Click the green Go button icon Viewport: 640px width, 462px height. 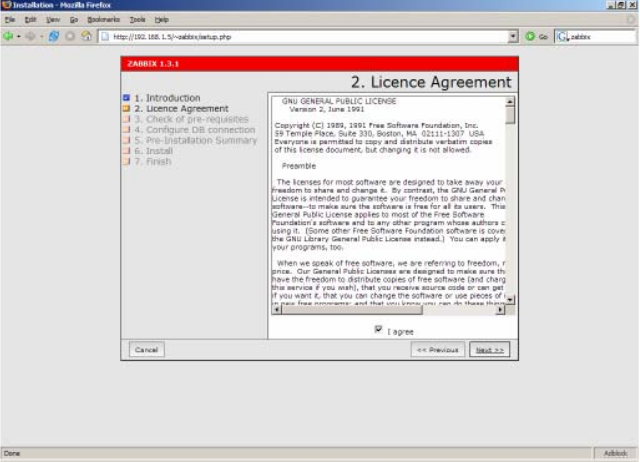530,36
